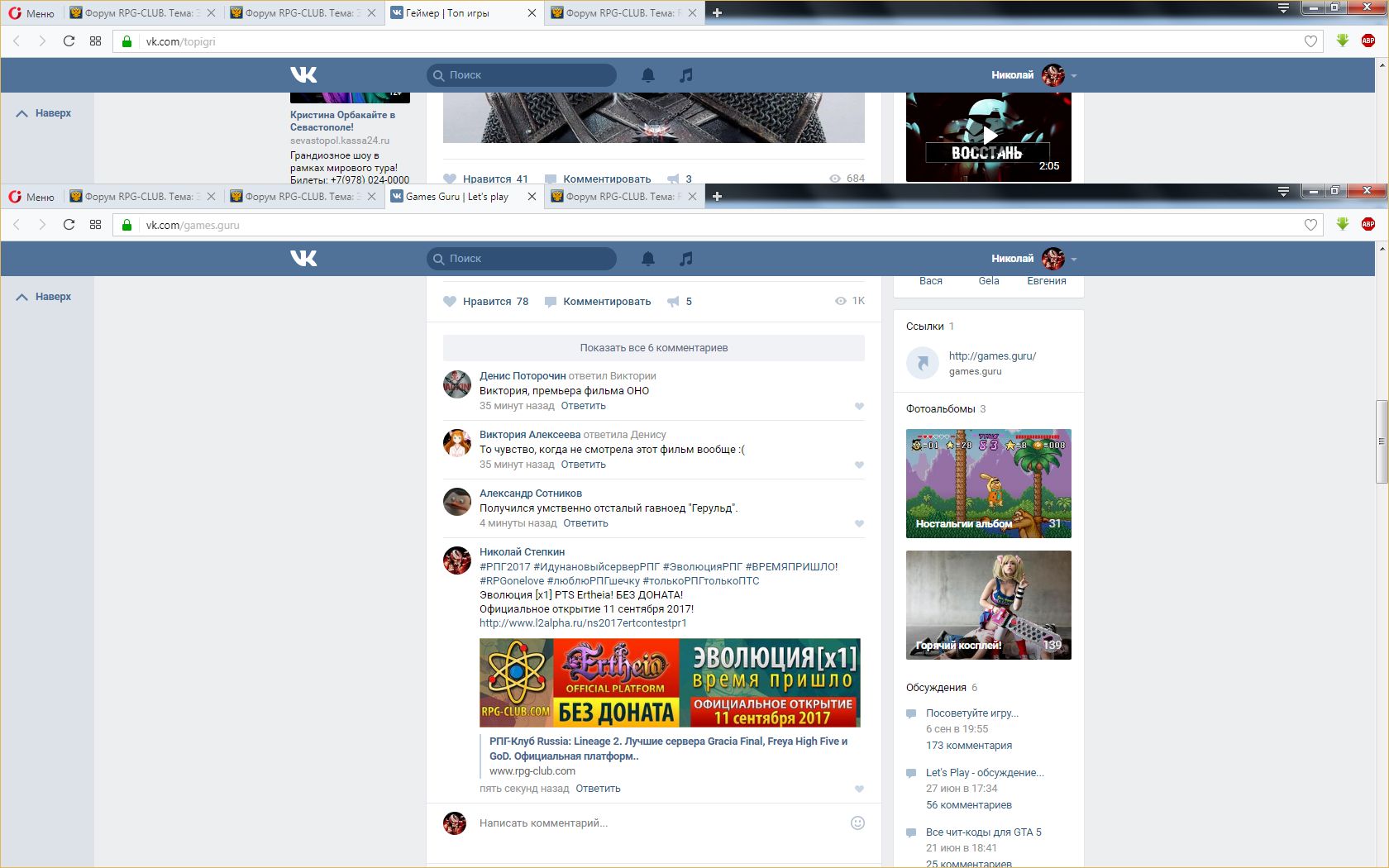
Task: Open notifications bell in topigri window
Action: tap(648, 75)
